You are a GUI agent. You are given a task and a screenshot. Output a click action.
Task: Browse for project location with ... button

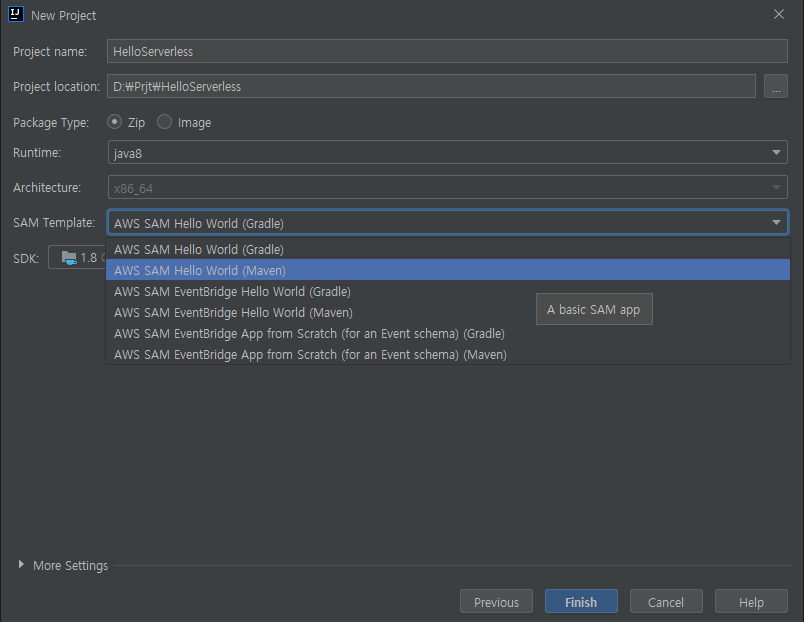pos(776,86)
